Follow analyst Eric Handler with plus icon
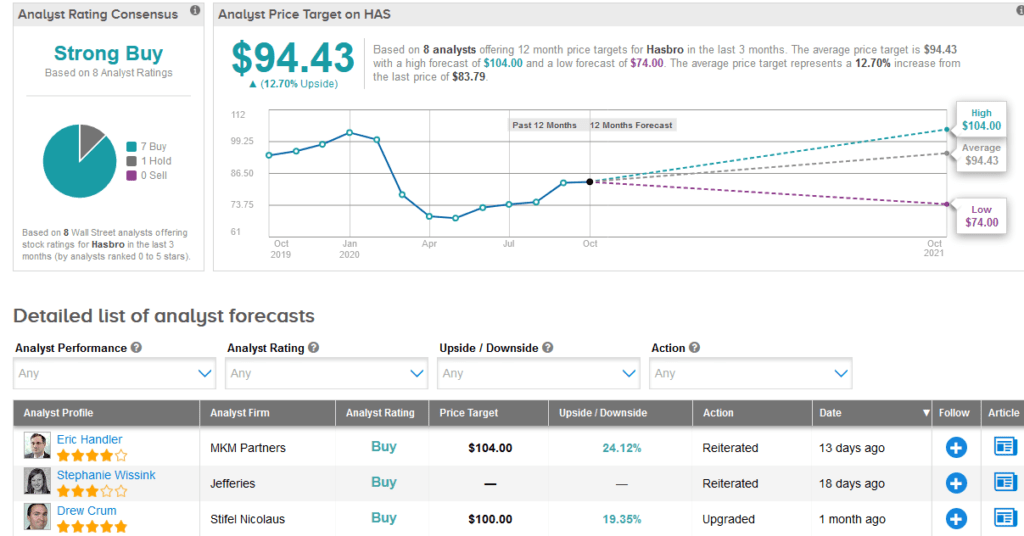This screenshot has height=536, width=1024. (956, 447)
